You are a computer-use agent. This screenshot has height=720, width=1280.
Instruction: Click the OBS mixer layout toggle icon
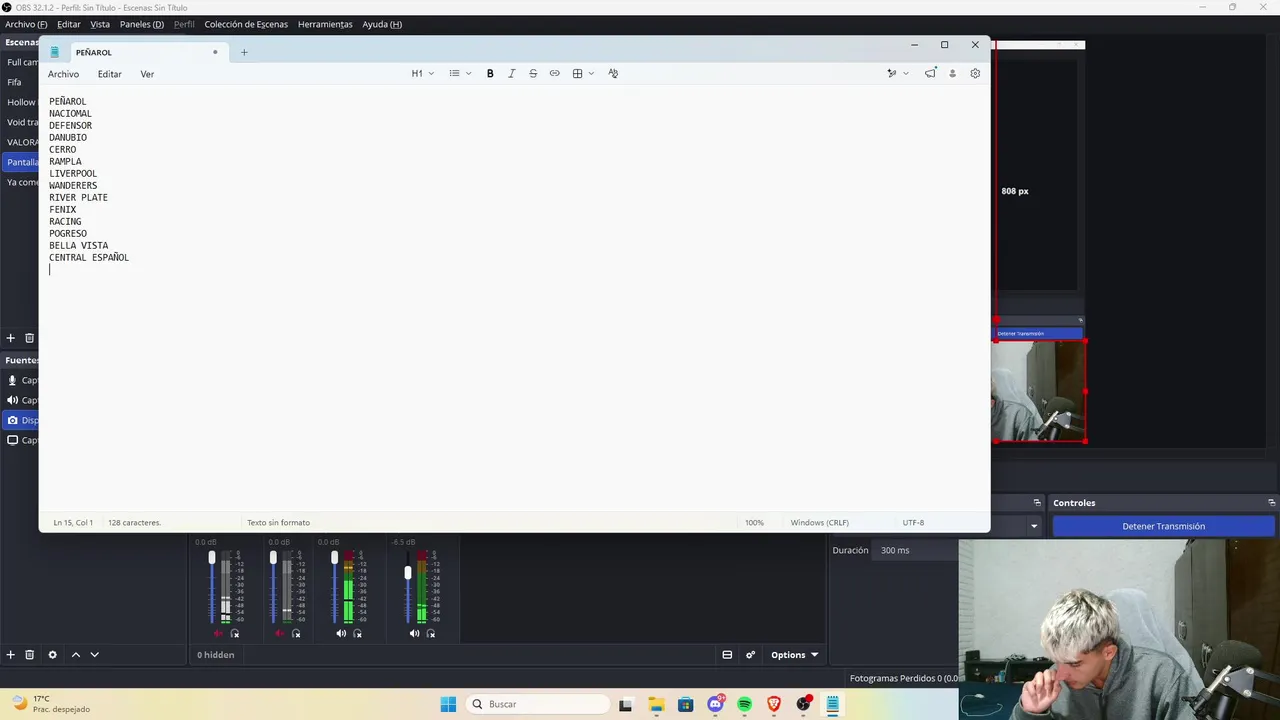coord(727,655)
